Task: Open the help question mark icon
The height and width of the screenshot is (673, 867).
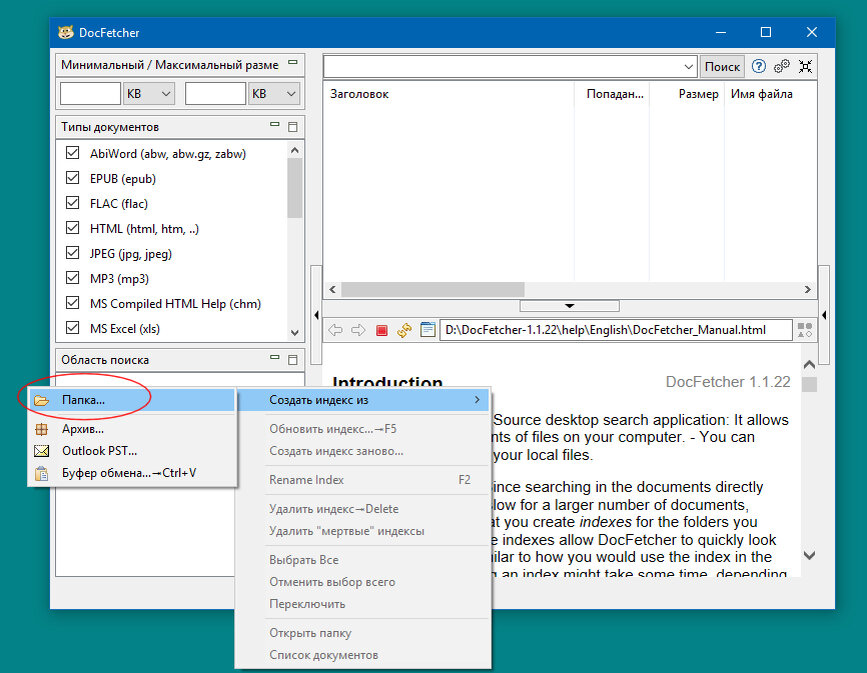Action: click(759, 66)
